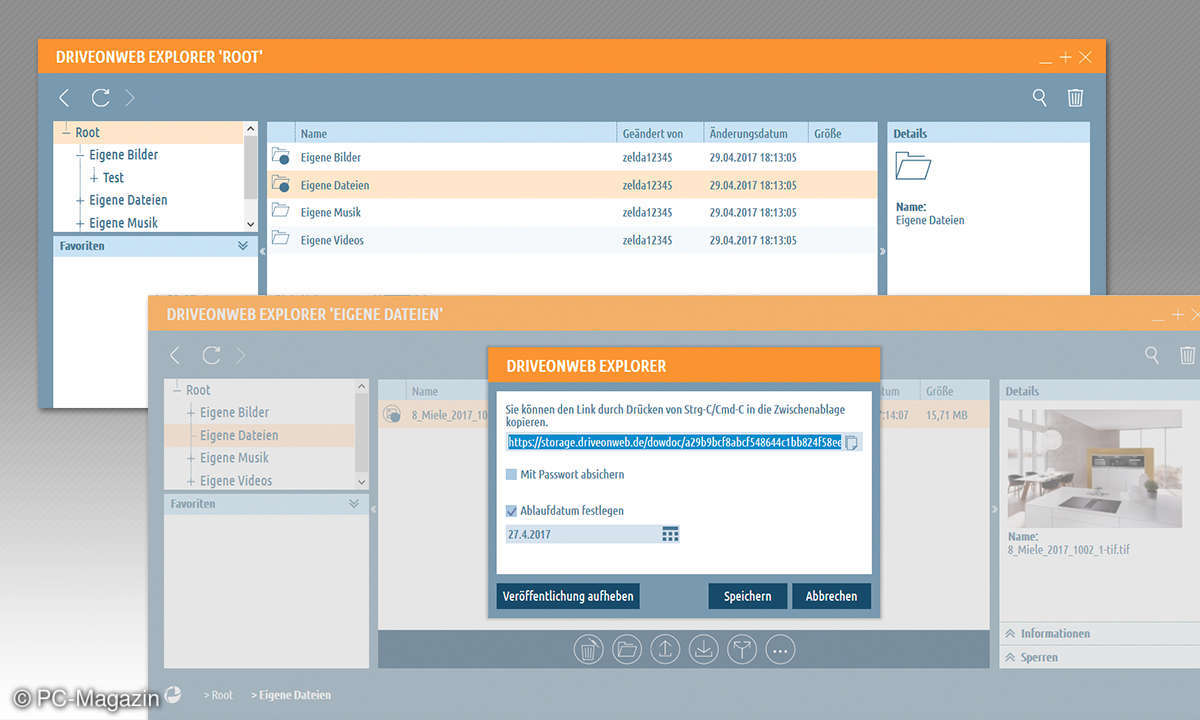This screenshot has width=1200, height=720.
Task: Click the file icon of 8_Miele_2017 in the list
Action: (x=392, y=414)
